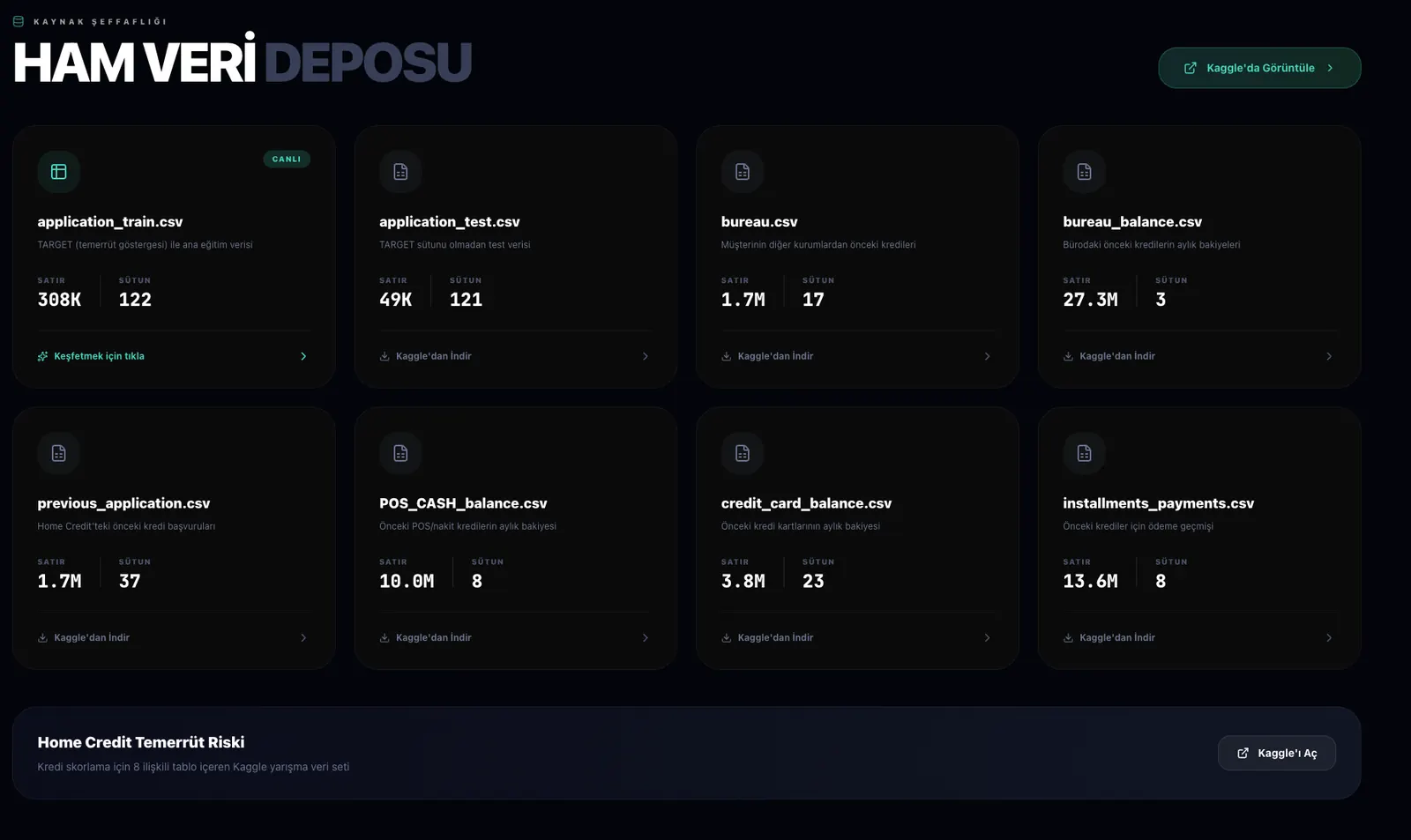The width and height of the screenshot is (1411, 840).
Task: Click the file icon on bureau_balance.csv card
Action: pos(1083,171)
